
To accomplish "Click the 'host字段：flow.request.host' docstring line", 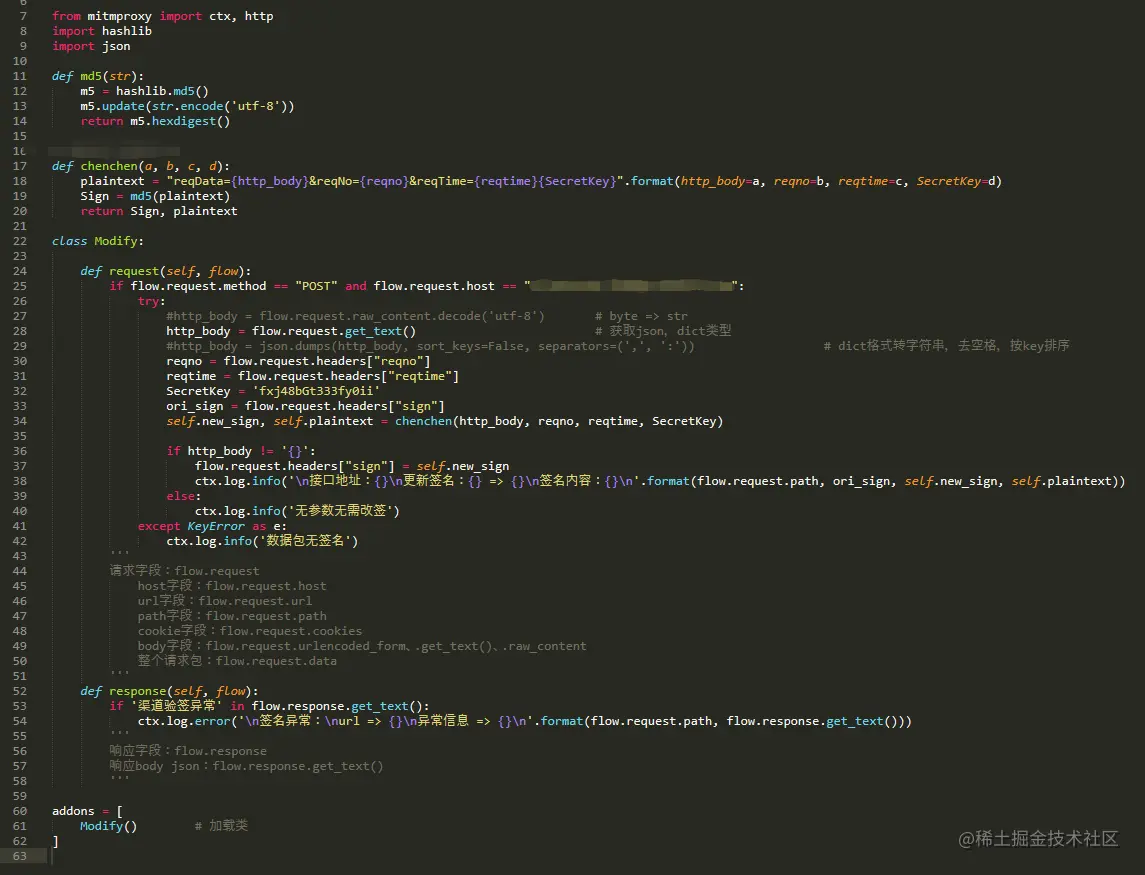I will (231, 586).
